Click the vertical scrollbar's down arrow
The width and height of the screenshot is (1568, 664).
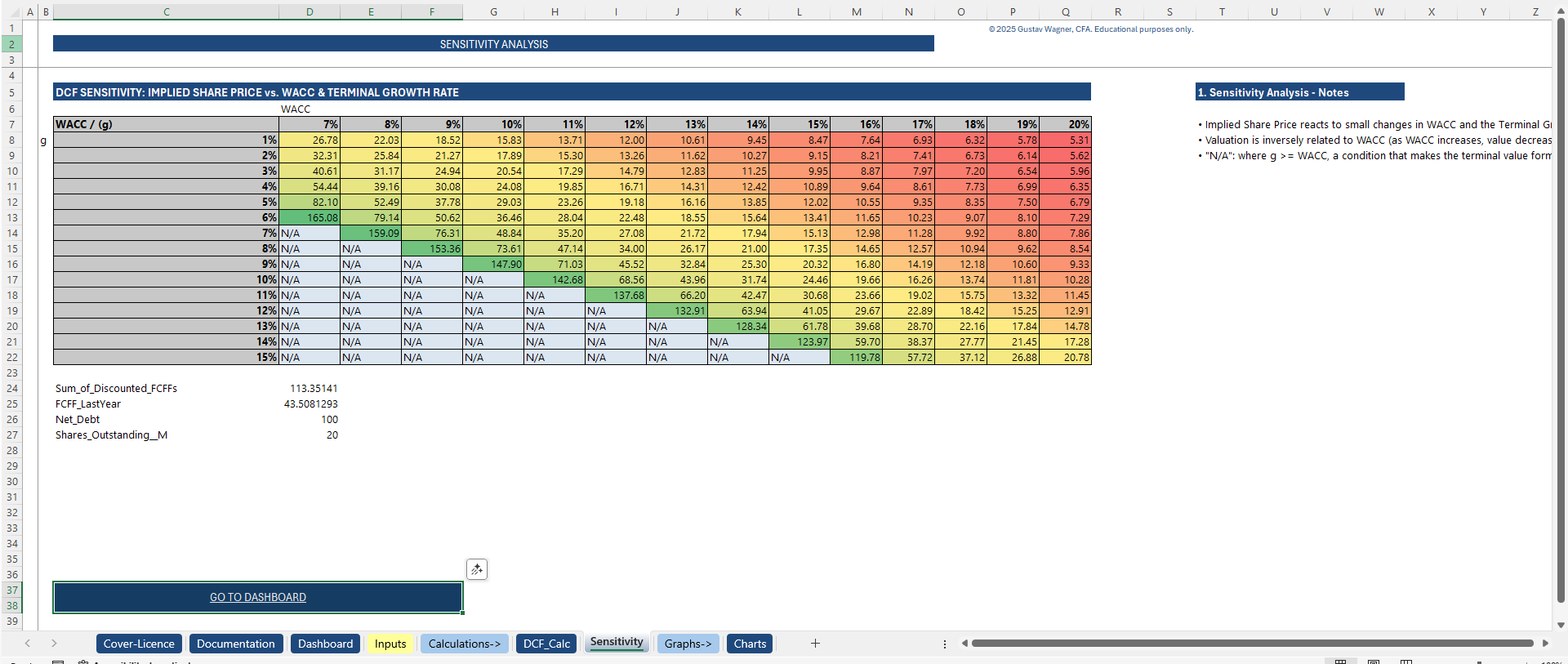coord(1561,625)
